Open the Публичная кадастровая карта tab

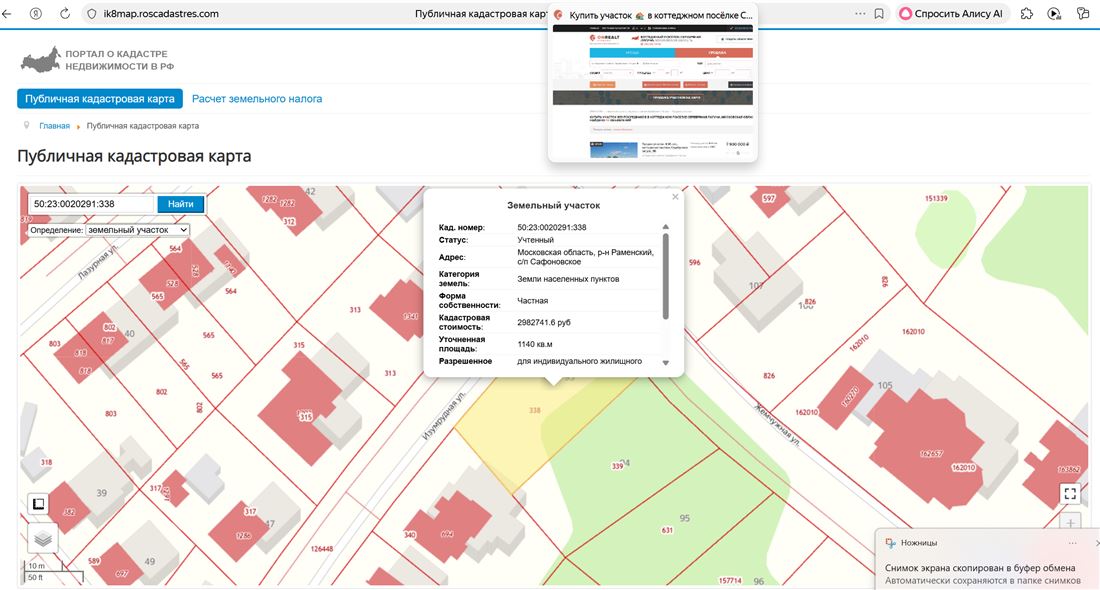pyautogui.click(x=100, y=99)
